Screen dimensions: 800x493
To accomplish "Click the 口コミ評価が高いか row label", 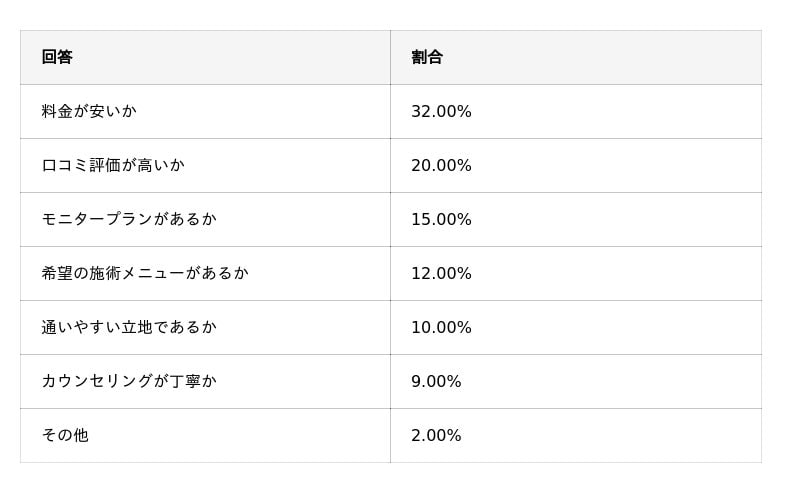I will point(113,165).
